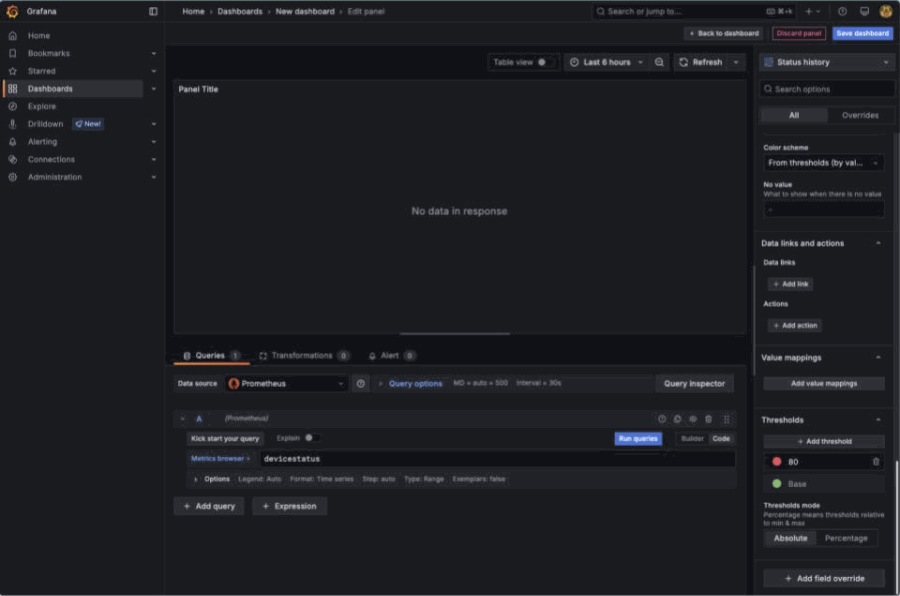
Task: Open the data source help icon
Action: (x=361, y=383)
